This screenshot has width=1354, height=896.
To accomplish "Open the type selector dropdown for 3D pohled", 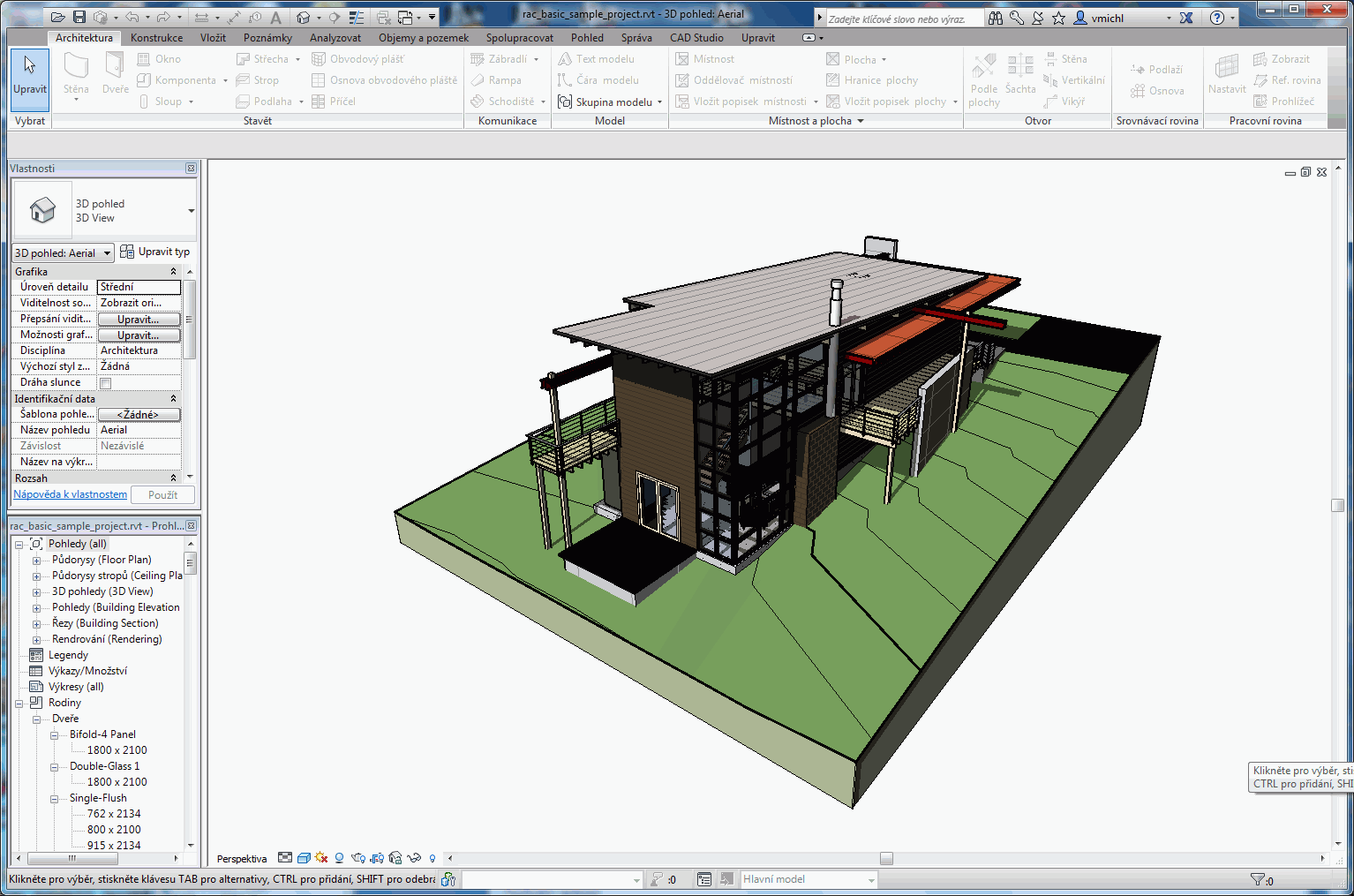I will (x=191, y=211).
